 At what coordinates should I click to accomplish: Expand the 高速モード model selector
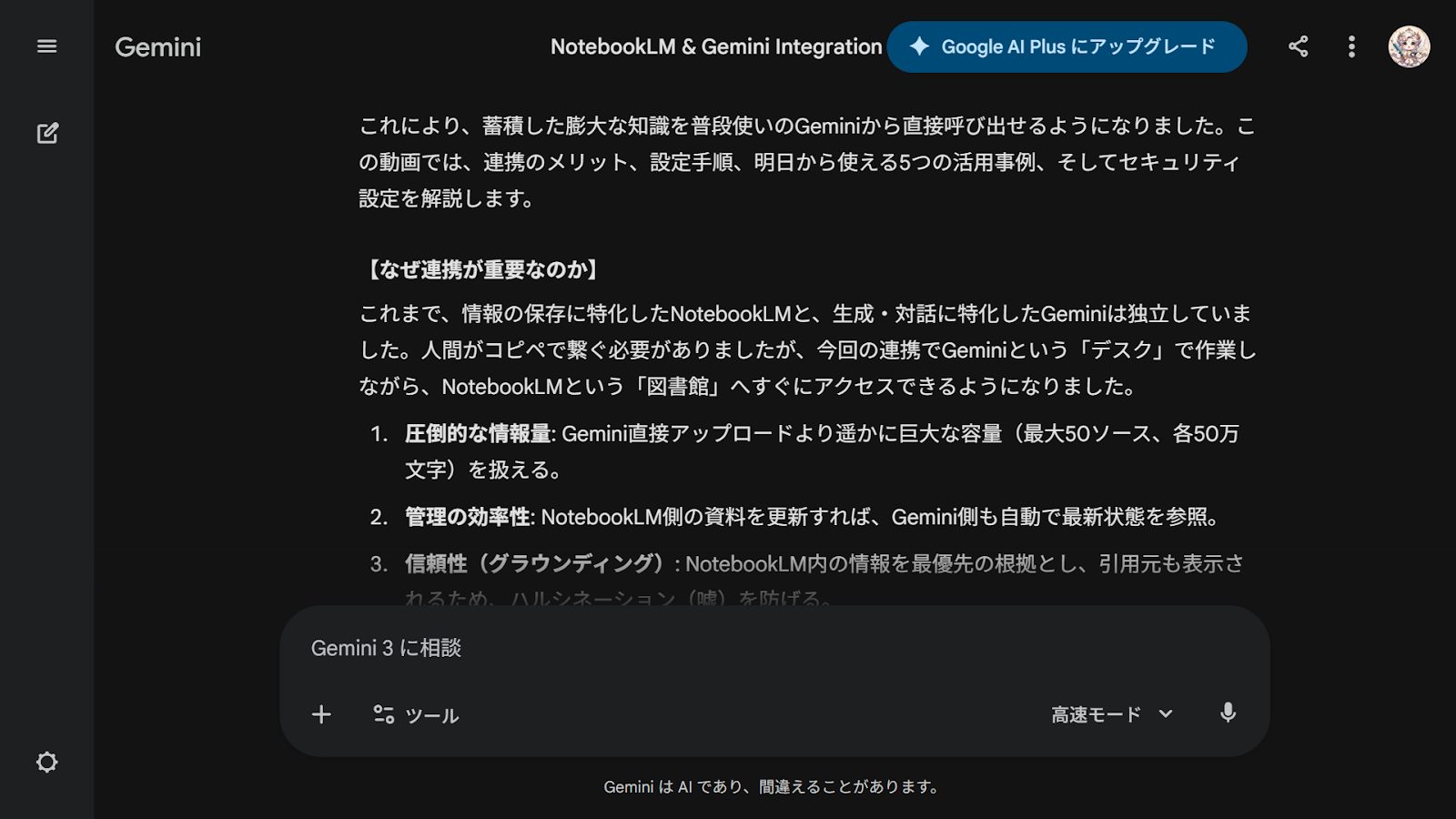point(1097,714)
